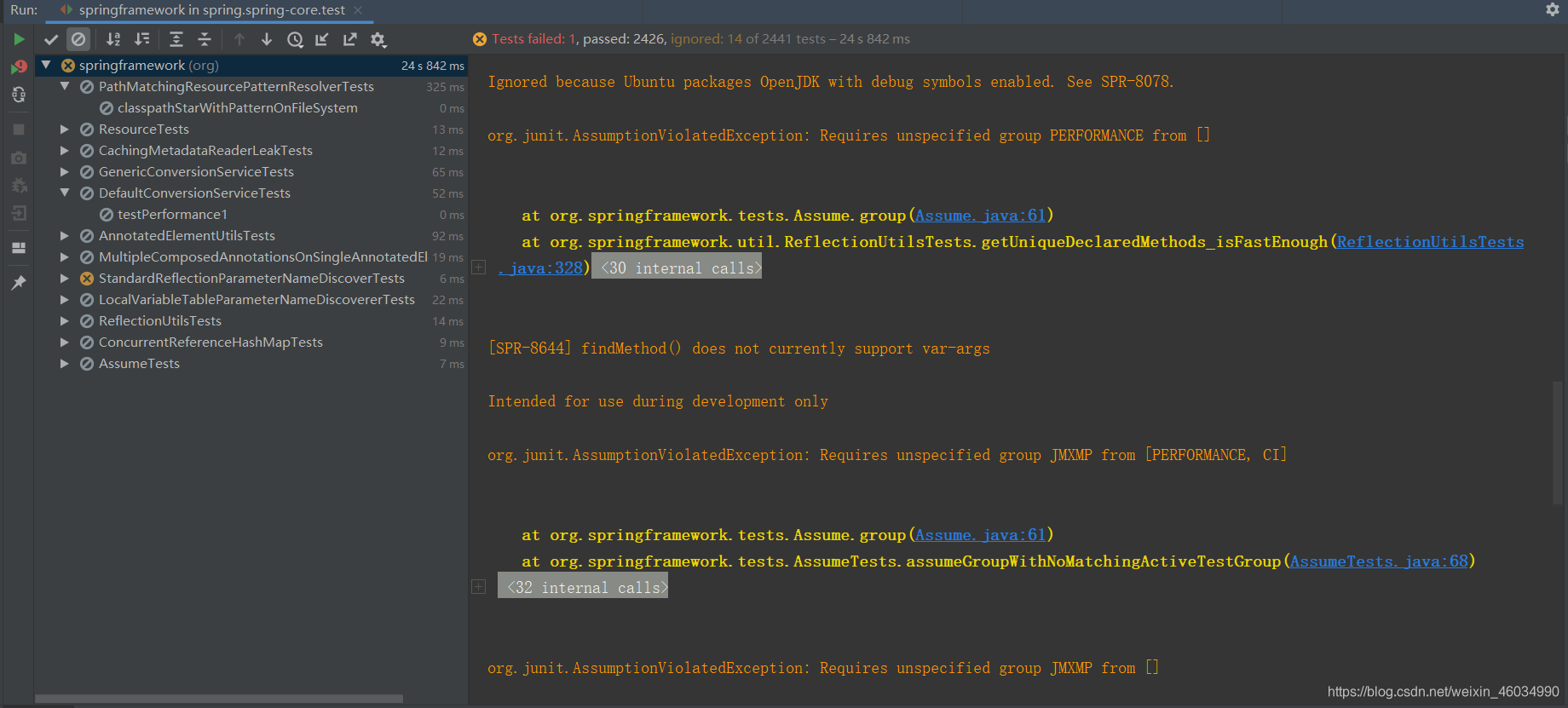Open first Assume.java:61 link
This screenshot has height=708, width=1568.
click(980, 216)
